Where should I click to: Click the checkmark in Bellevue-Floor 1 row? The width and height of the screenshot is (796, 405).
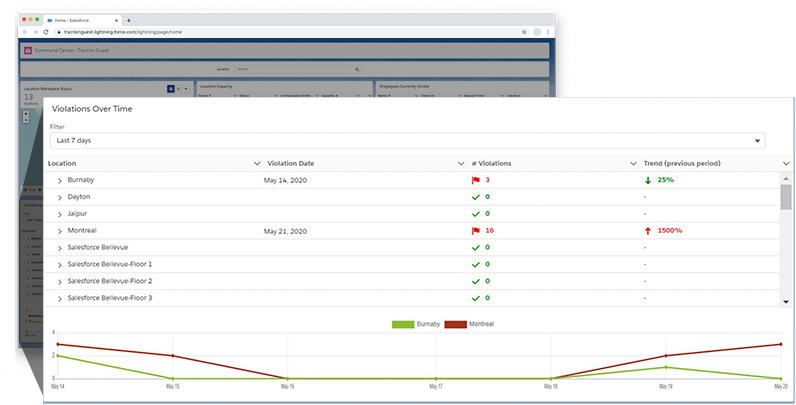[x=476, y=264]
